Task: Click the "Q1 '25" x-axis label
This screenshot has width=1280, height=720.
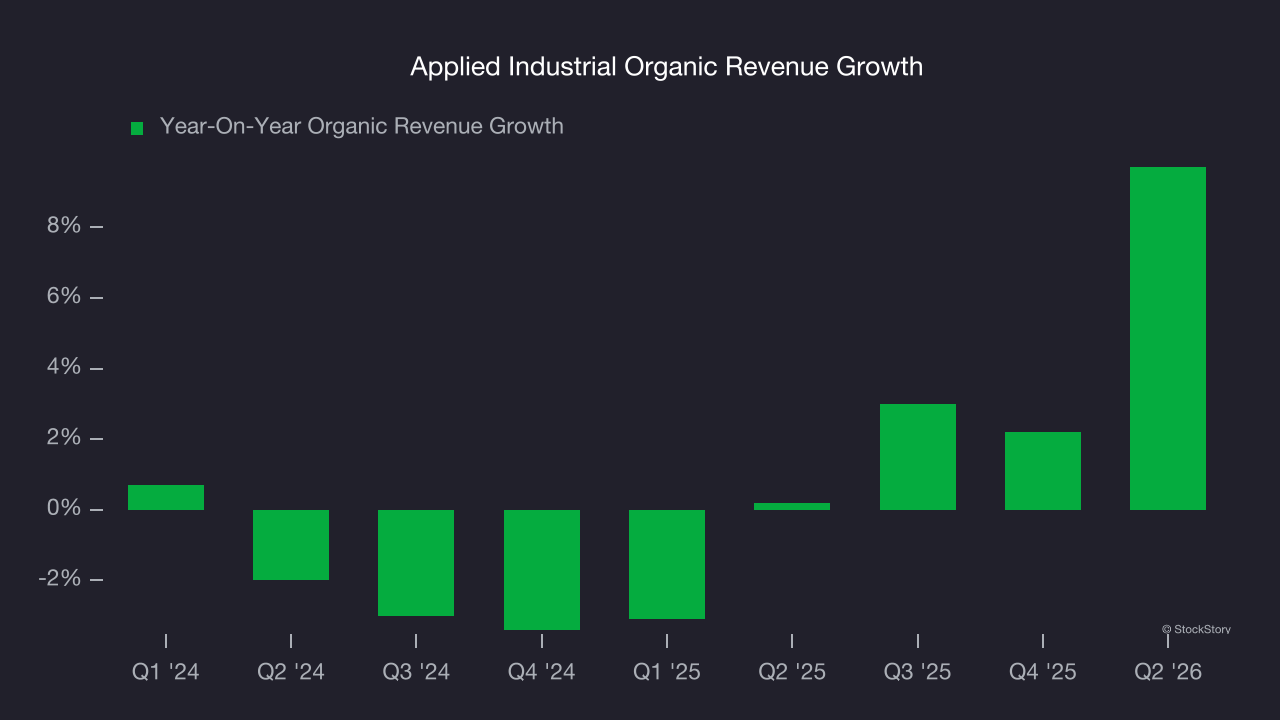Action: pos(667,672)
